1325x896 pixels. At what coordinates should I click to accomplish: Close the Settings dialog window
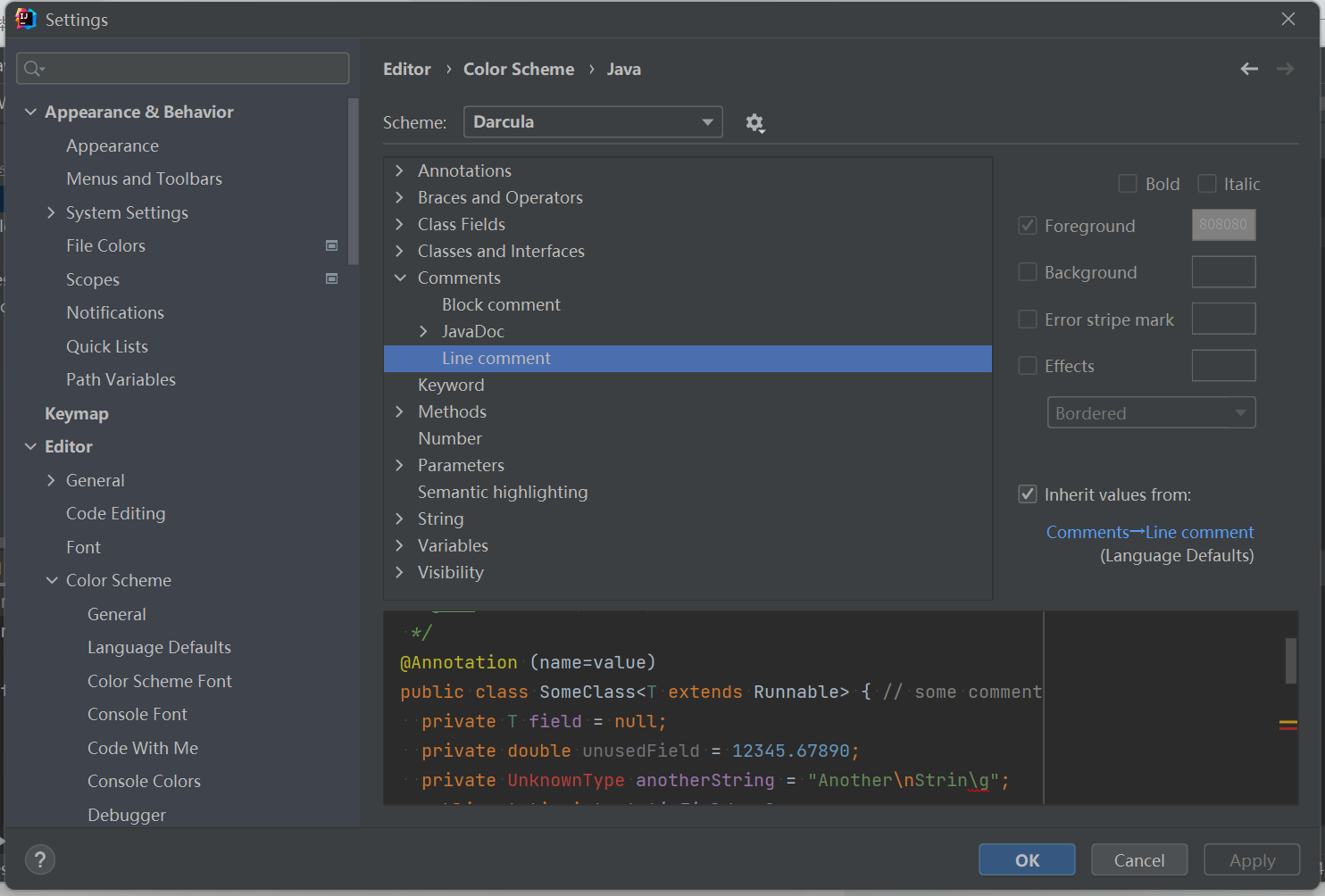coord(1287,19)
